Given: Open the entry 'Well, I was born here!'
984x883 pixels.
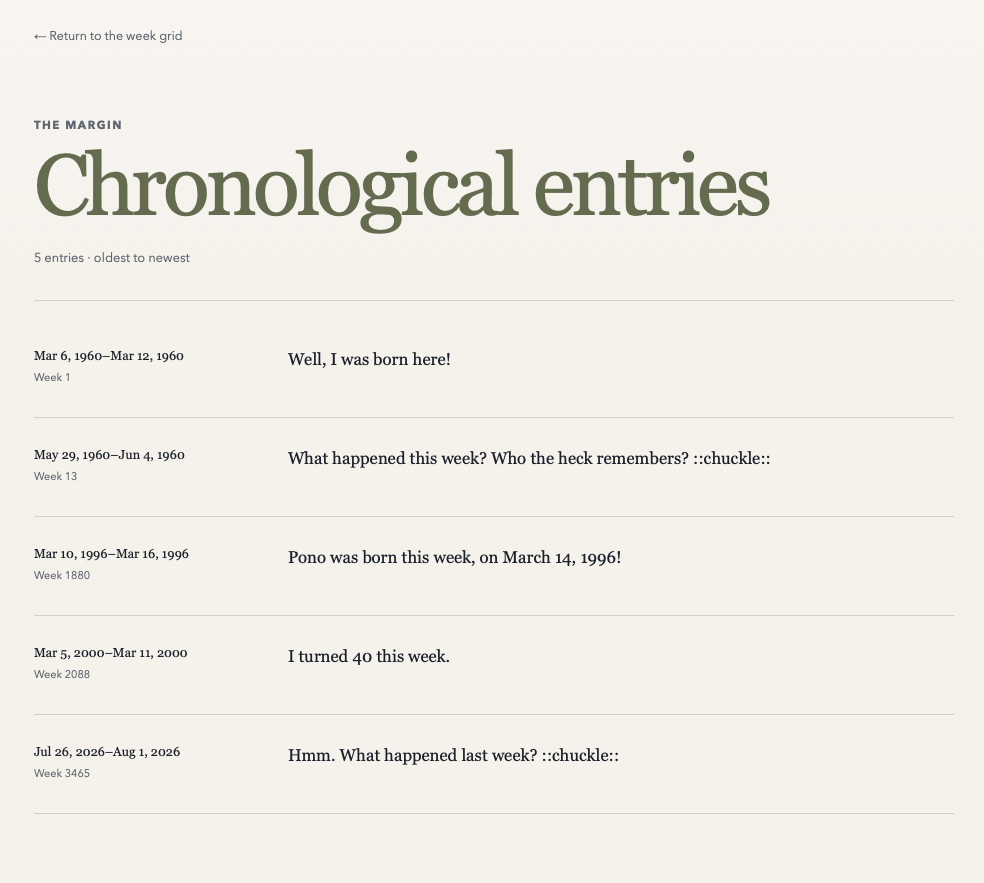Looking at the screenshot, I should click(x=369, y=359).
